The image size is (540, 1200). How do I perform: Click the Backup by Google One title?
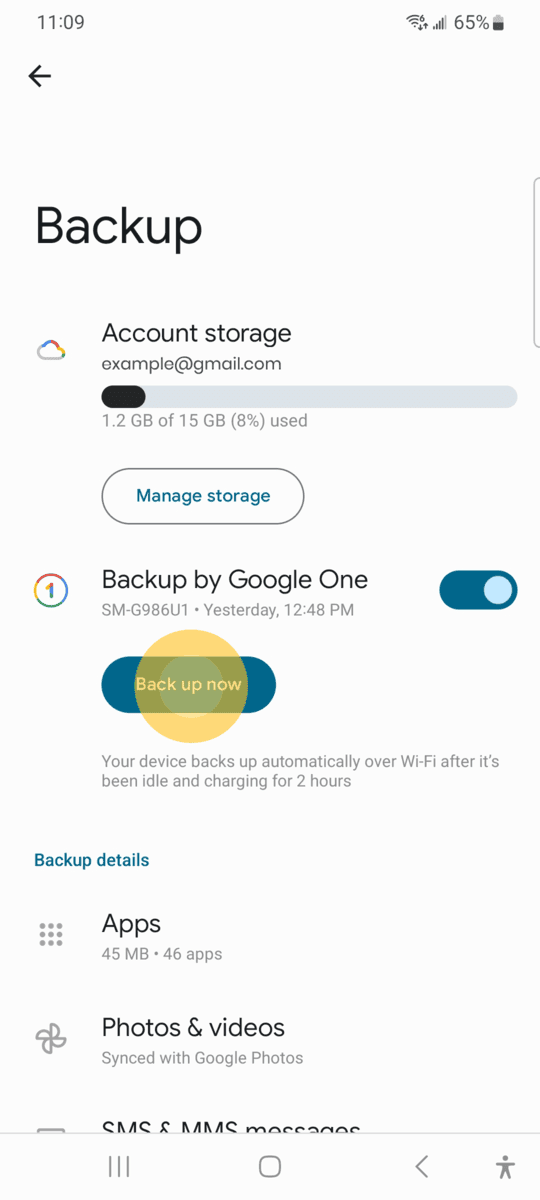click(x=235, y=579)
